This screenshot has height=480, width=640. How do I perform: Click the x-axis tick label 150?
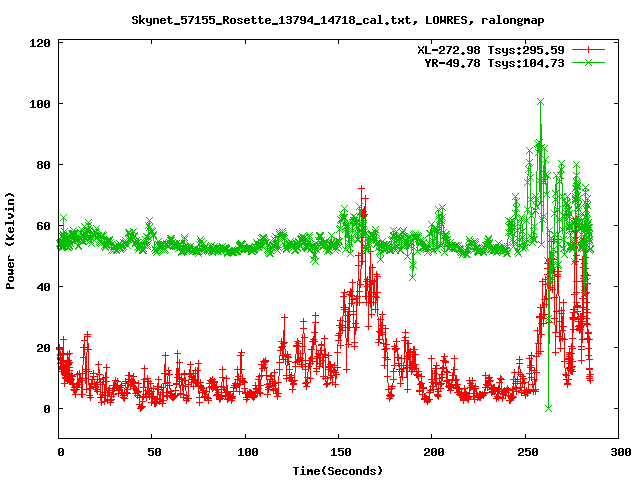[341, 452]
